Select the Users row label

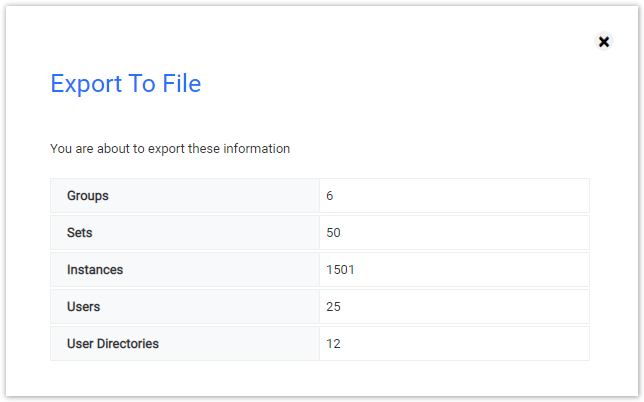click(x=83, y=307)
